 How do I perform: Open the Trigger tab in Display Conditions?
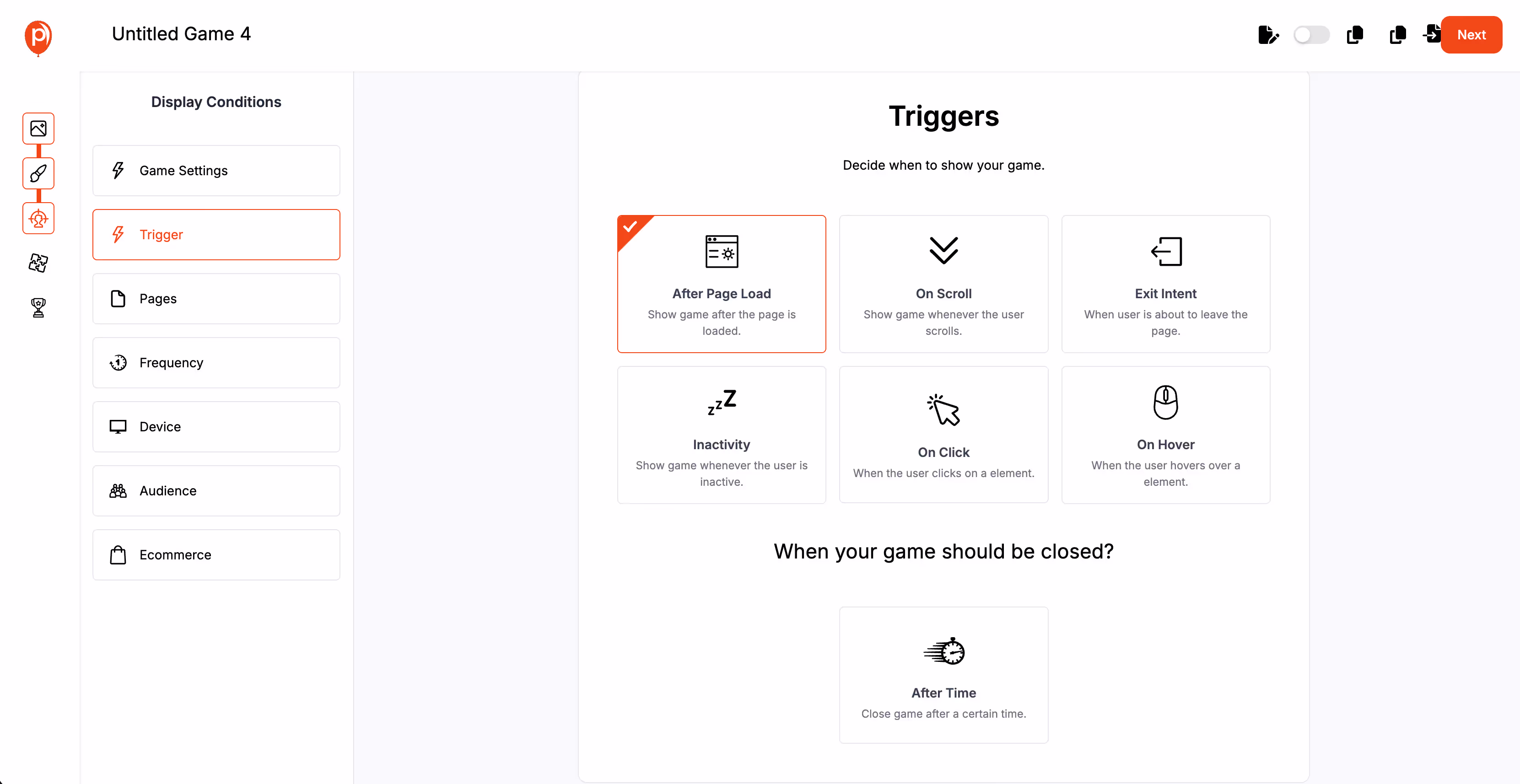[216, 234]
